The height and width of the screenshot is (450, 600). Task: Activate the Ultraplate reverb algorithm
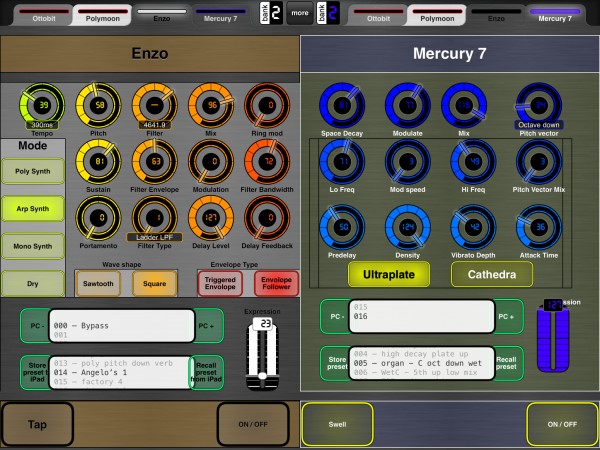click(389, 274)
